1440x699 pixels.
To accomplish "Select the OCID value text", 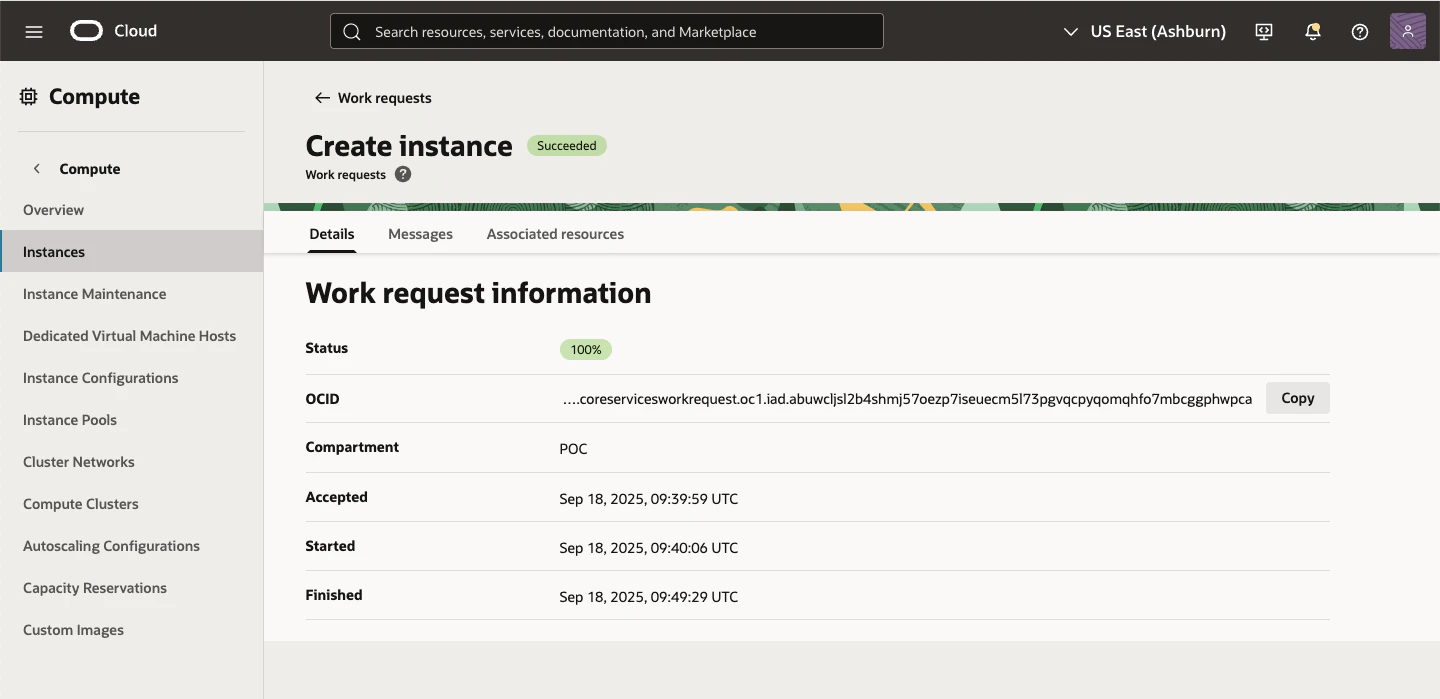I will click(908, 399).
